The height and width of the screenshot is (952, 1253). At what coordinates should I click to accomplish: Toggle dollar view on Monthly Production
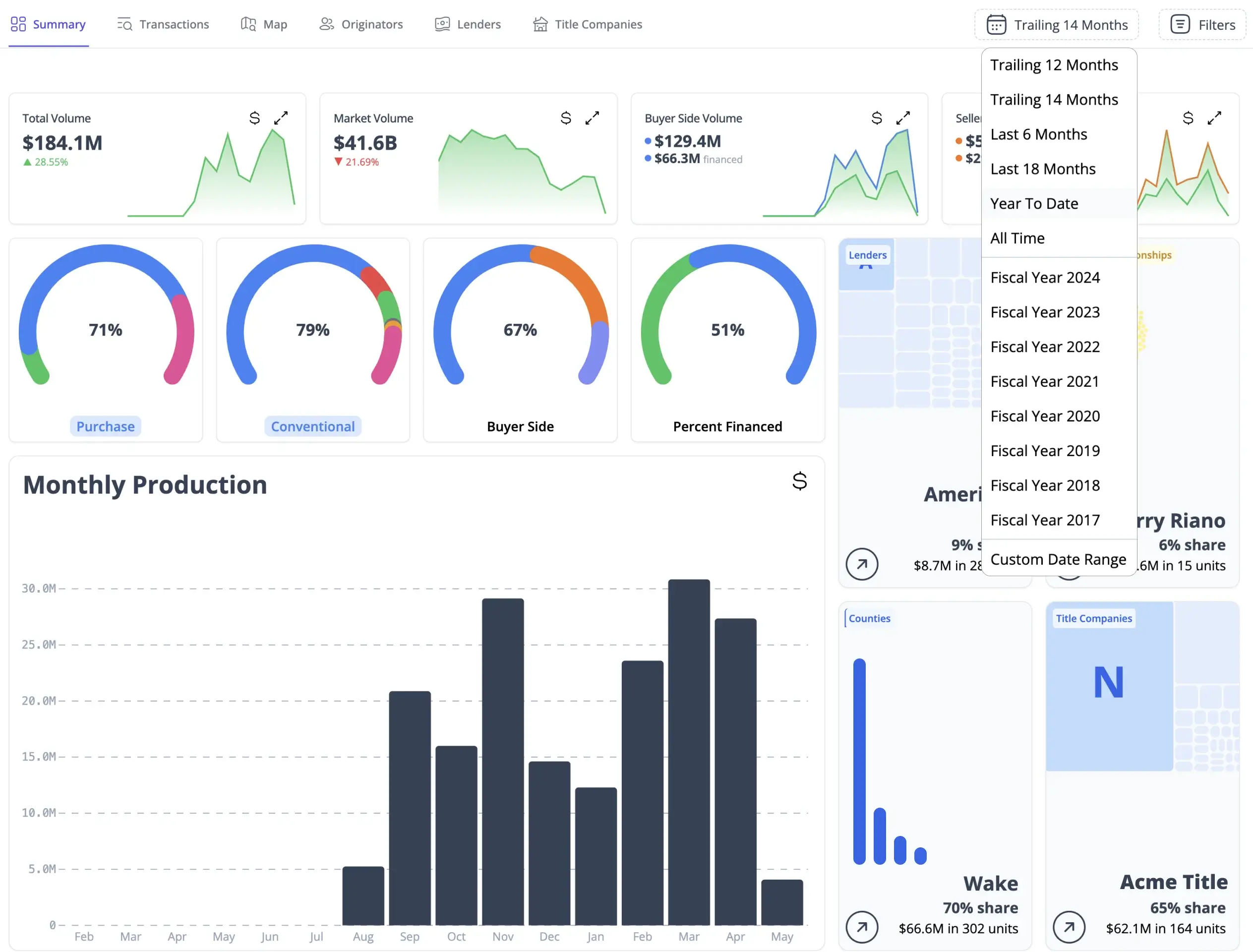click(800, 481)
